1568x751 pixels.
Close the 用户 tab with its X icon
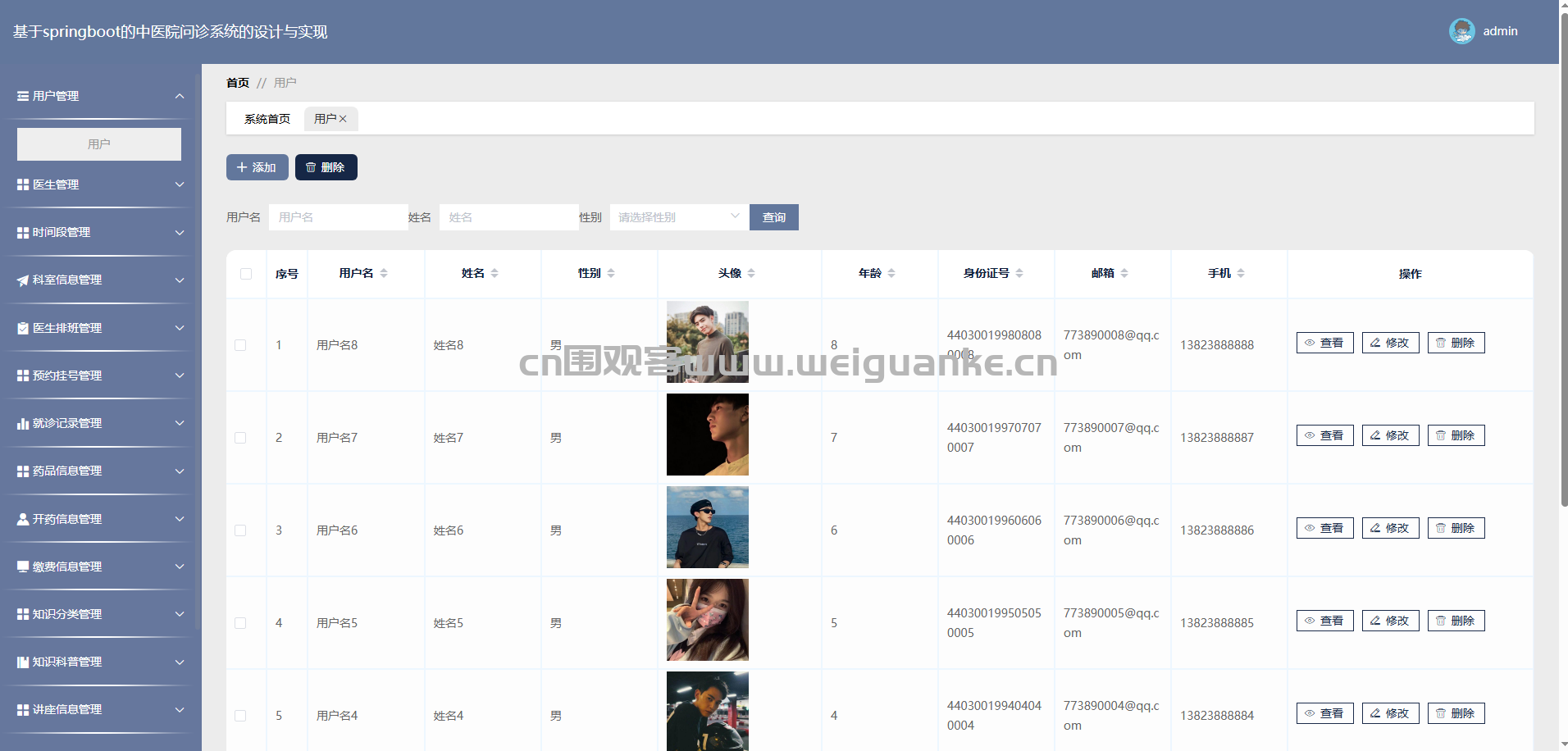coord(343,119)
